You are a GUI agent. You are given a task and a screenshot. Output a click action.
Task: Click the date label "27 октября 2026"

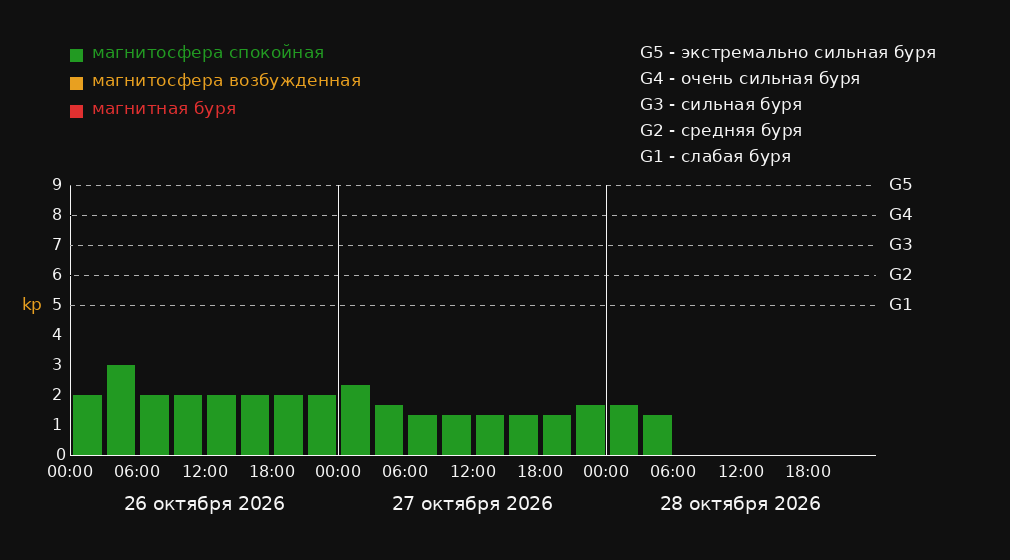click(x=472, y=504)
